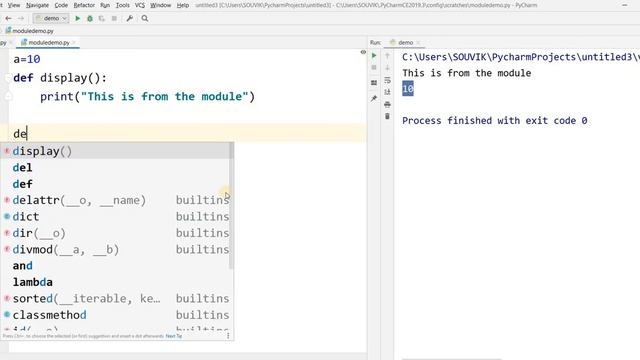Start debugging with the bug icon
Screen dimensions: 640x360
point(90,18)
